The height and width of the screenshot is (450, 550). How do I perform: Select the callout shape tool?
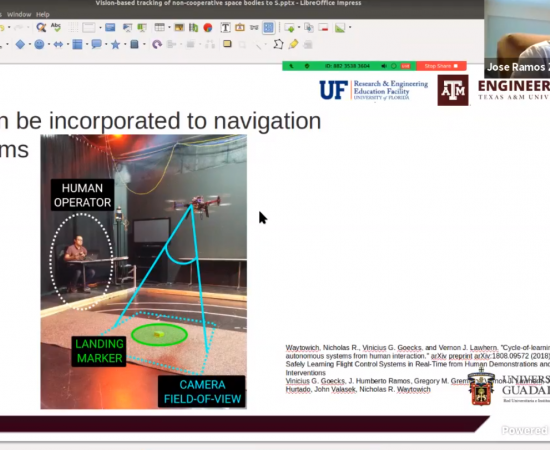point(96,44)
